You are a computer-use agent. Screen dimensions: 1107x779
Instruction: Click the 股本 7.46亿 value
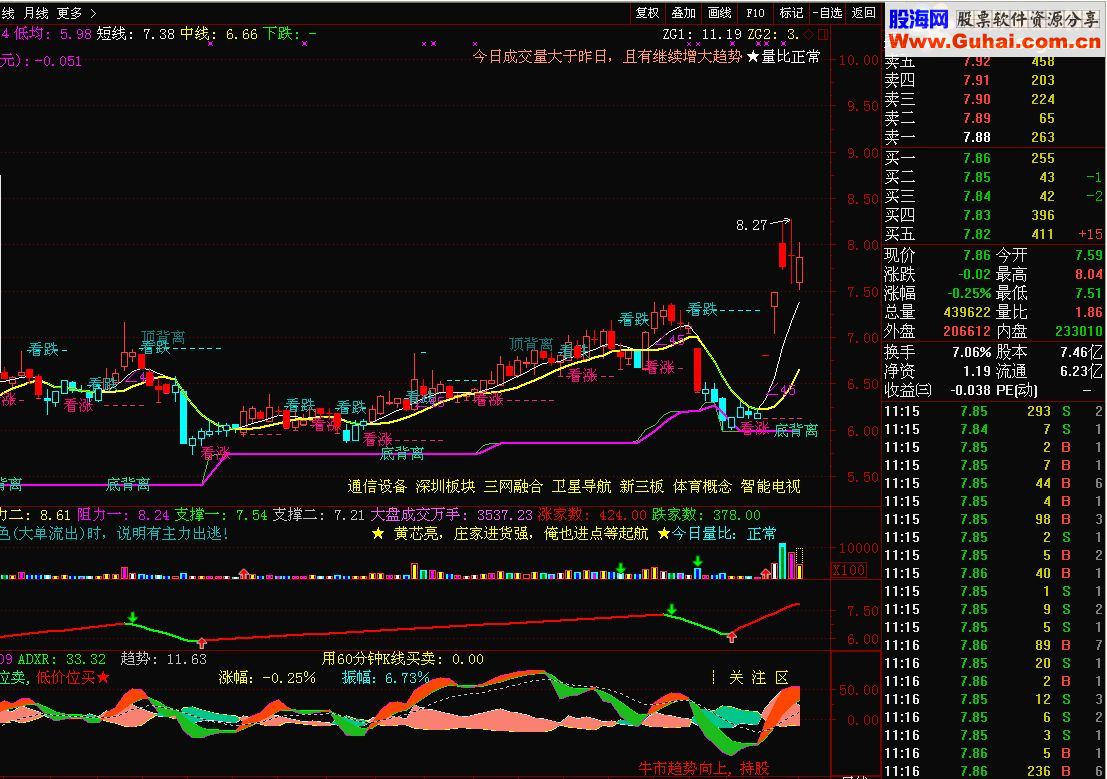coord(1082,352)
